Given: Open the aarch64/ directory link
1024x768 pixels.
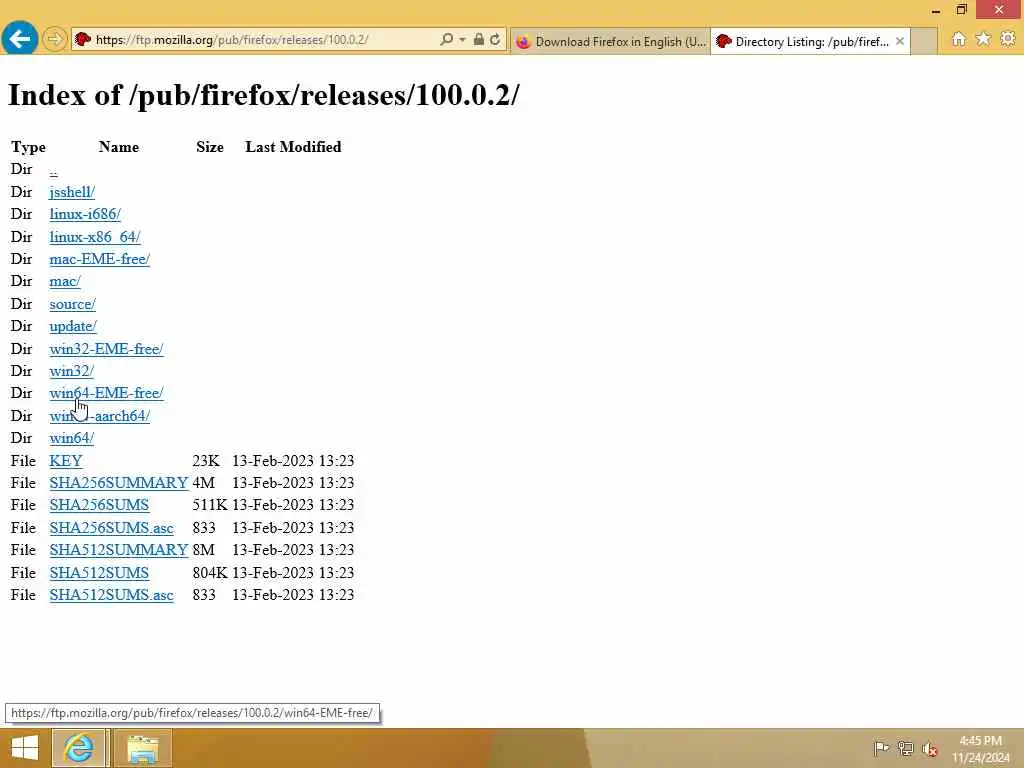Looking at the screenshot, I should click(x=100, y=416).
